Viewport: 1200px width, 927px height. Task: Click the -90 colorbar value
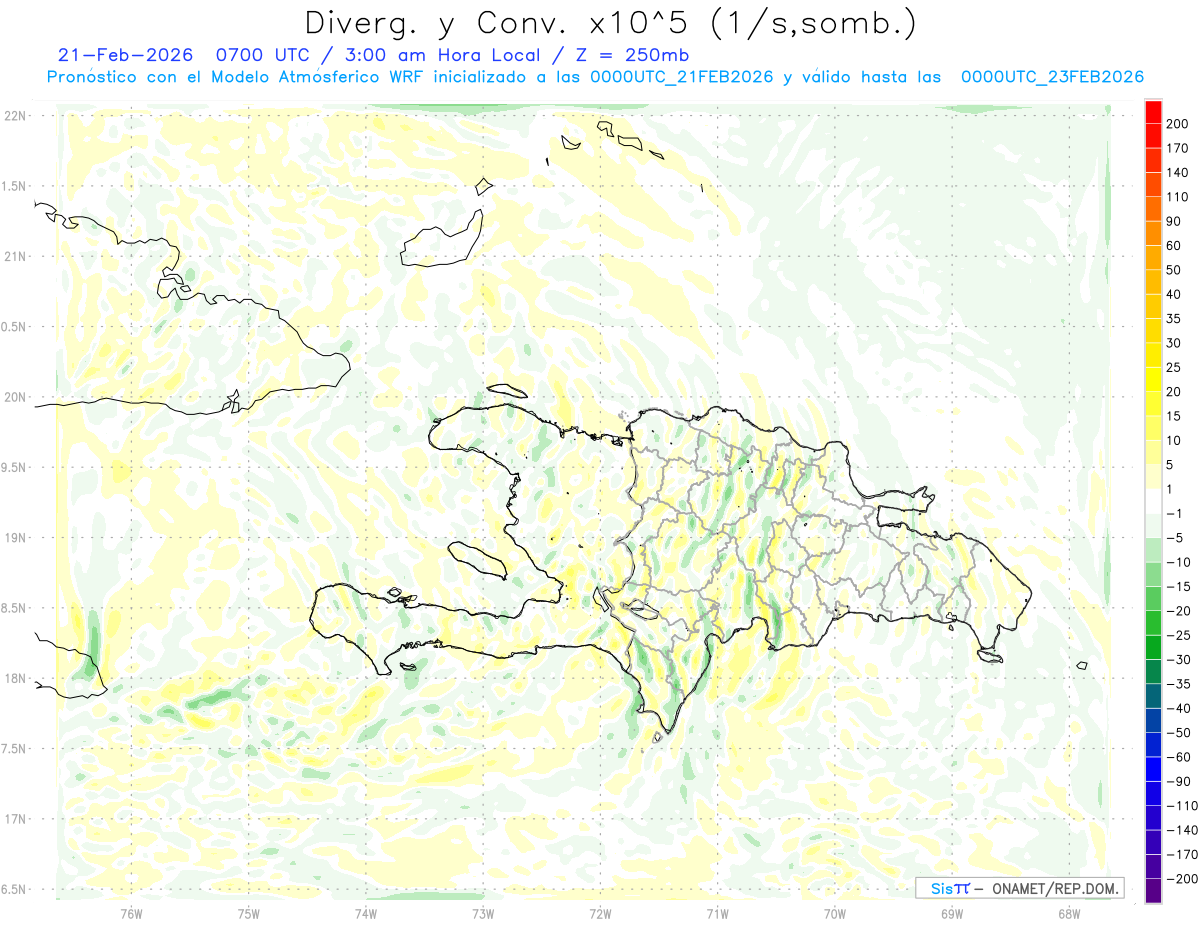1177,782
